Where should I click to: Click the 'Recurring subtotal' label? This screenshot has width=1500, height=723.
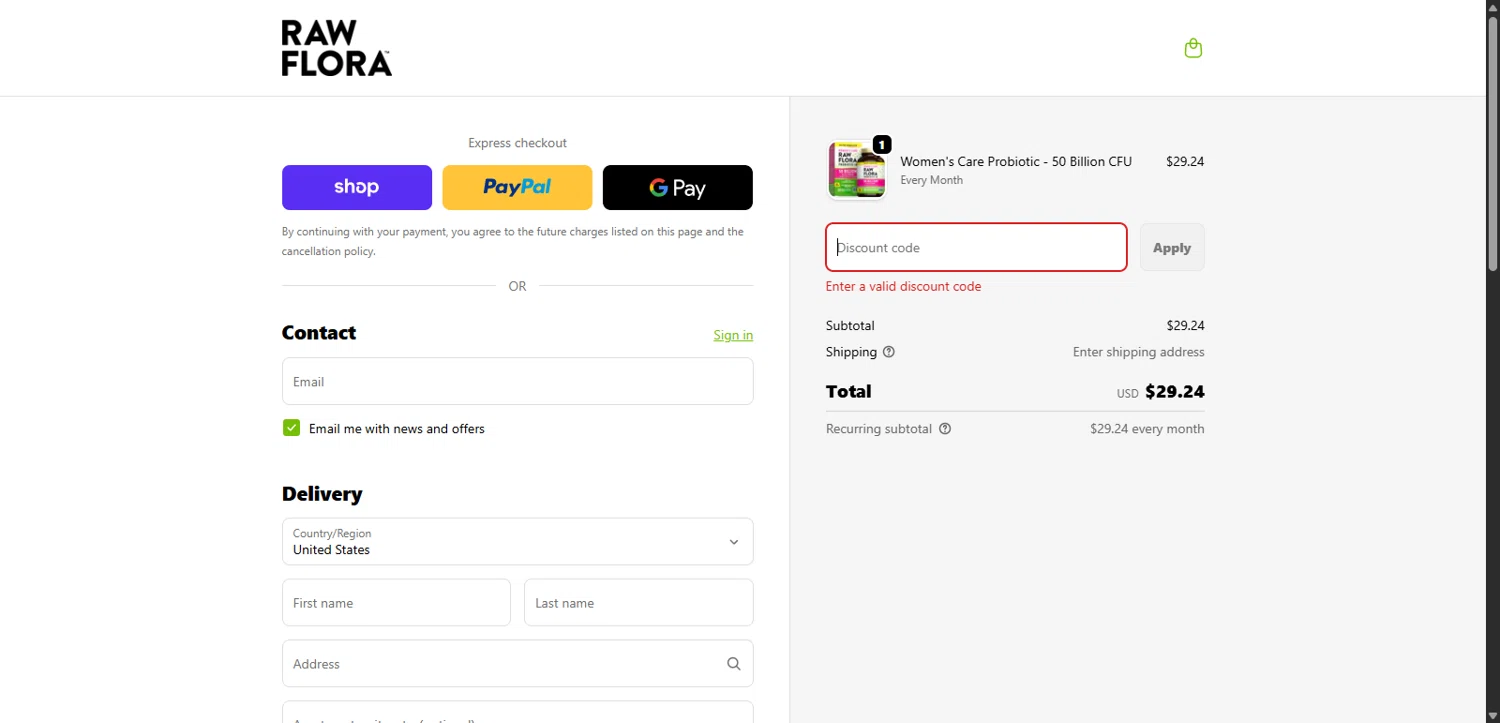coord(879,429)
